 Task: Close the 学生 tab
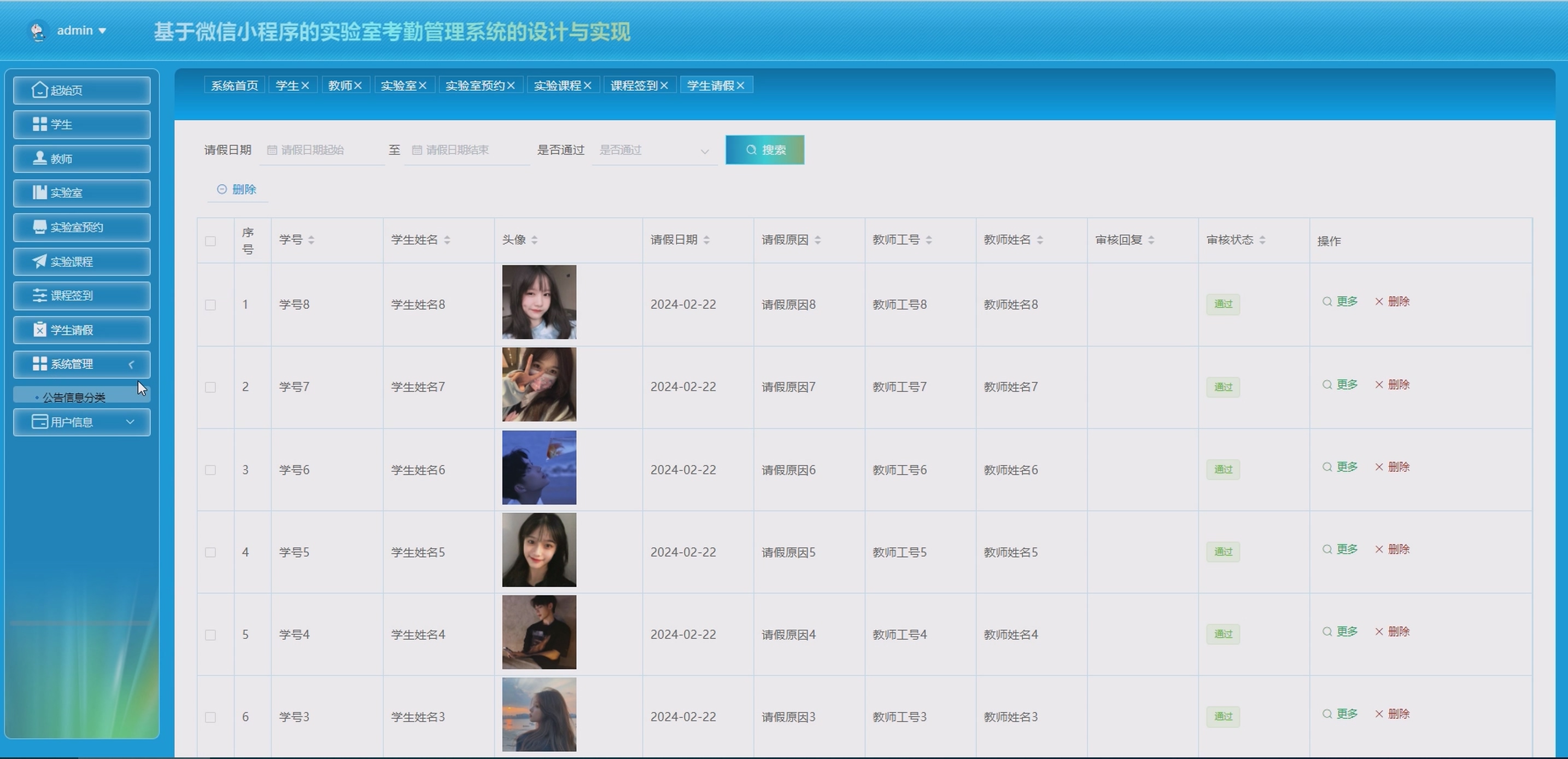coord(306,85)
